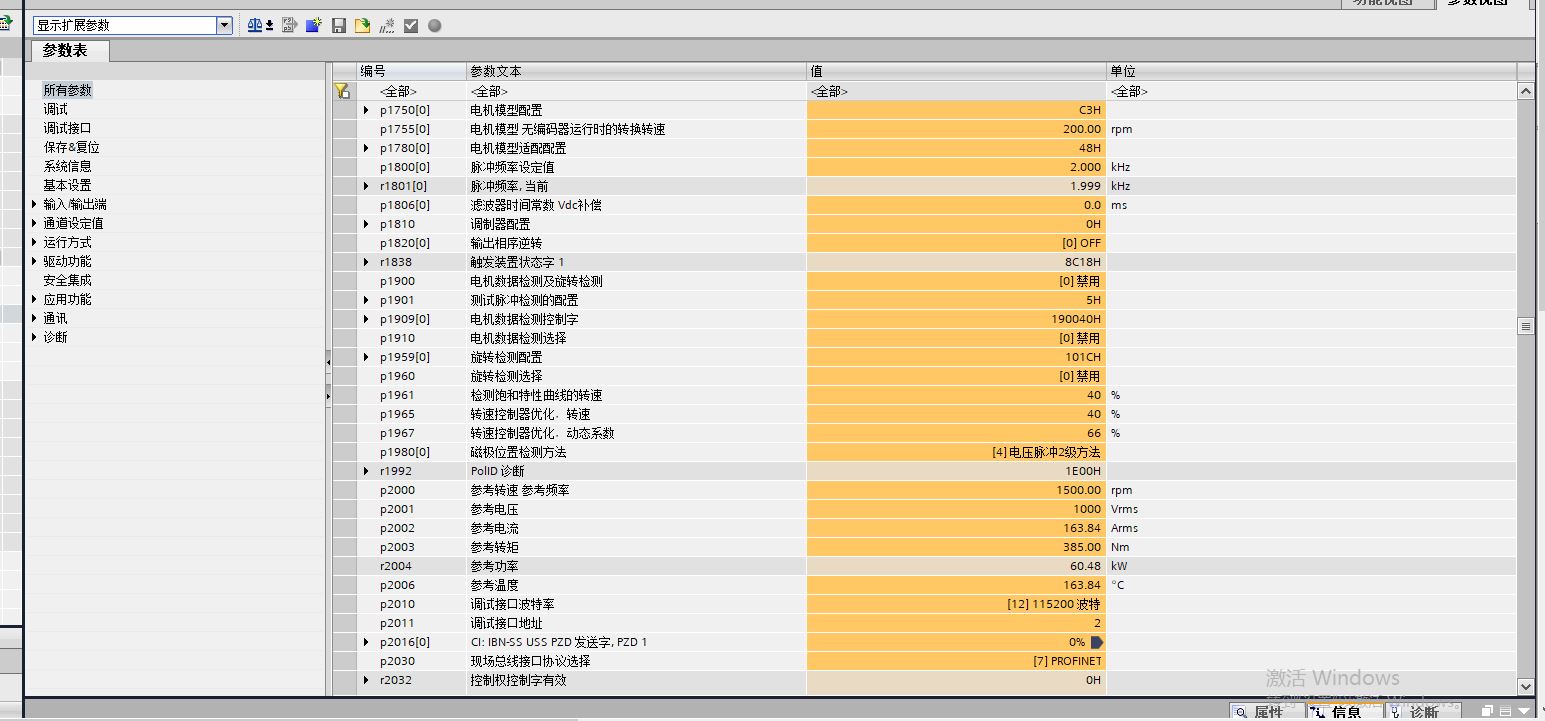Toggle the checkmark icon in the toolbar
The width and height of the screenshot is (1545, 721).
click(411, 26)
